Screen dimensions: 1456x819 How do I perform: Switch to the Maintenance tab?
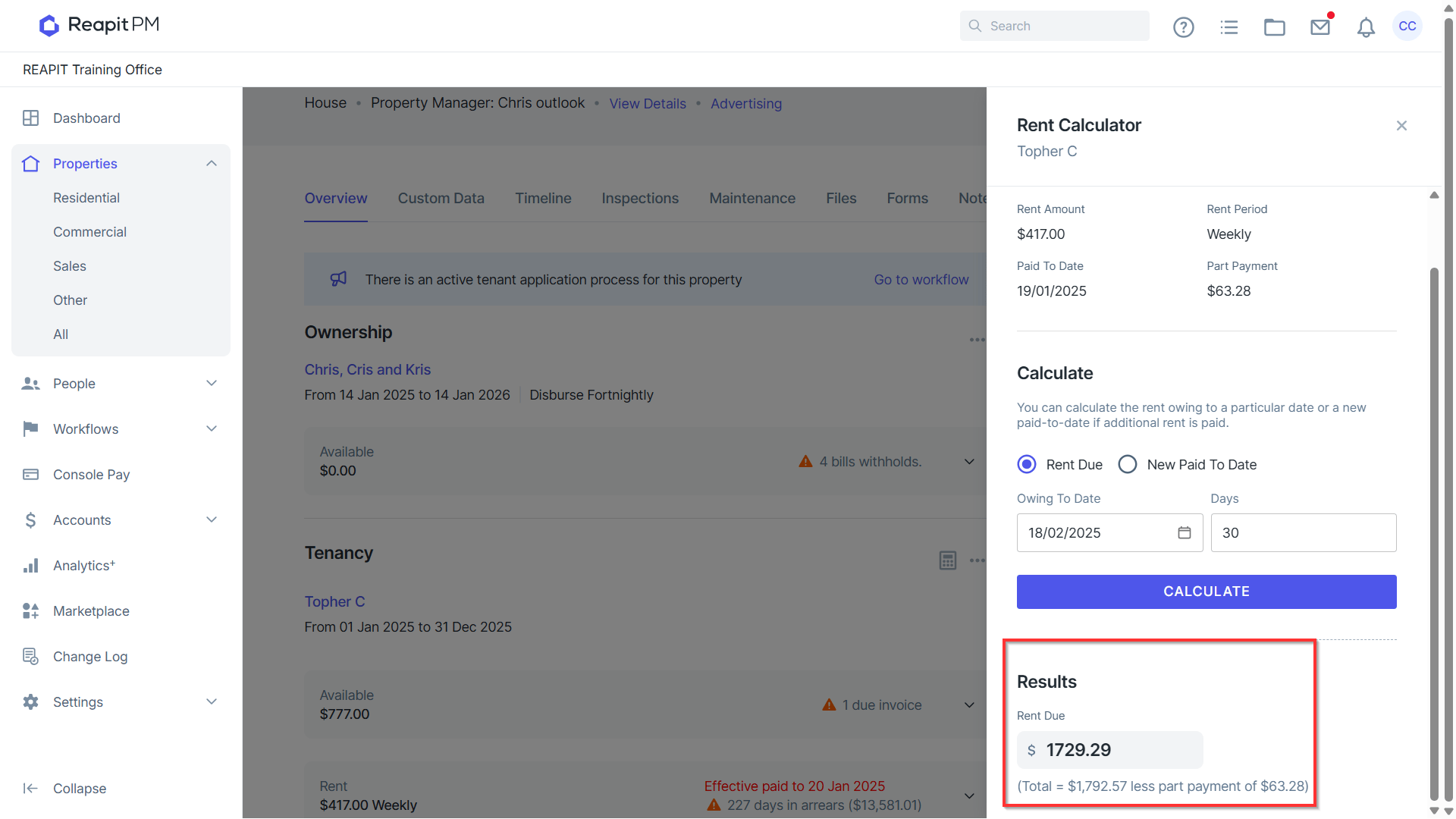(752, 198)
